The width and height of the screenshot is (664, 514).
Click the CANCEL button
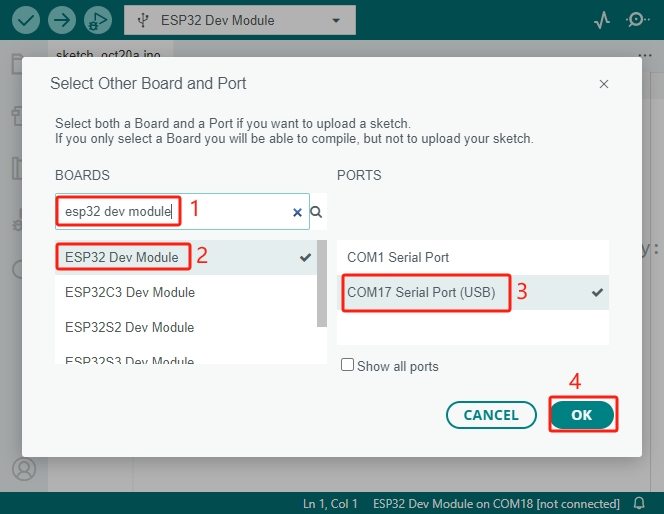tap(491, 415)
